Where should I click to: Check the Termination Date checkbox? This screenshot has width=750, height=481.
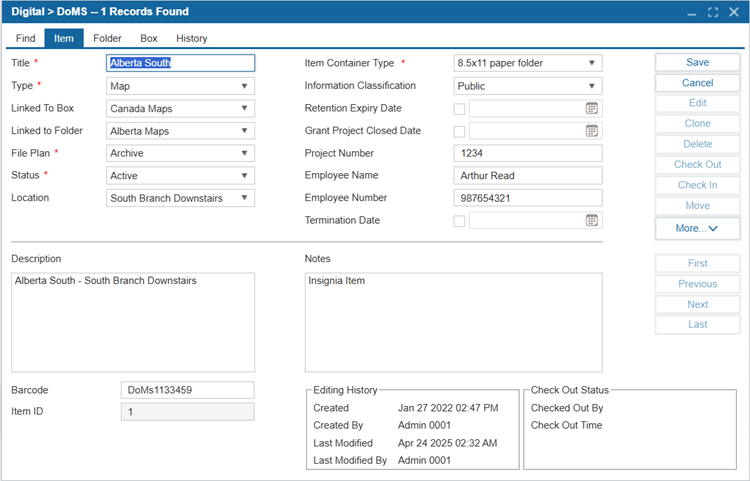click(x=459, y=221)
